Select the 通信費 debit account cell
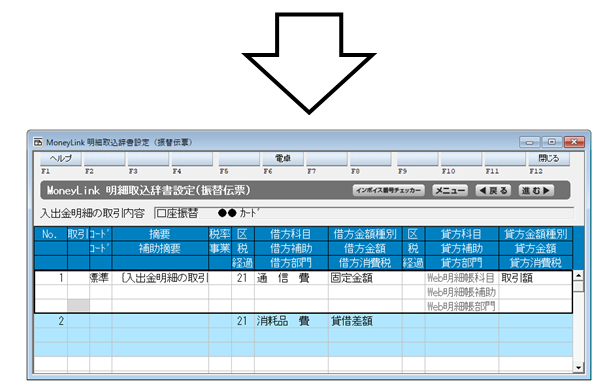The height and width of the screenshot is (389, 602). pos(291,278)
